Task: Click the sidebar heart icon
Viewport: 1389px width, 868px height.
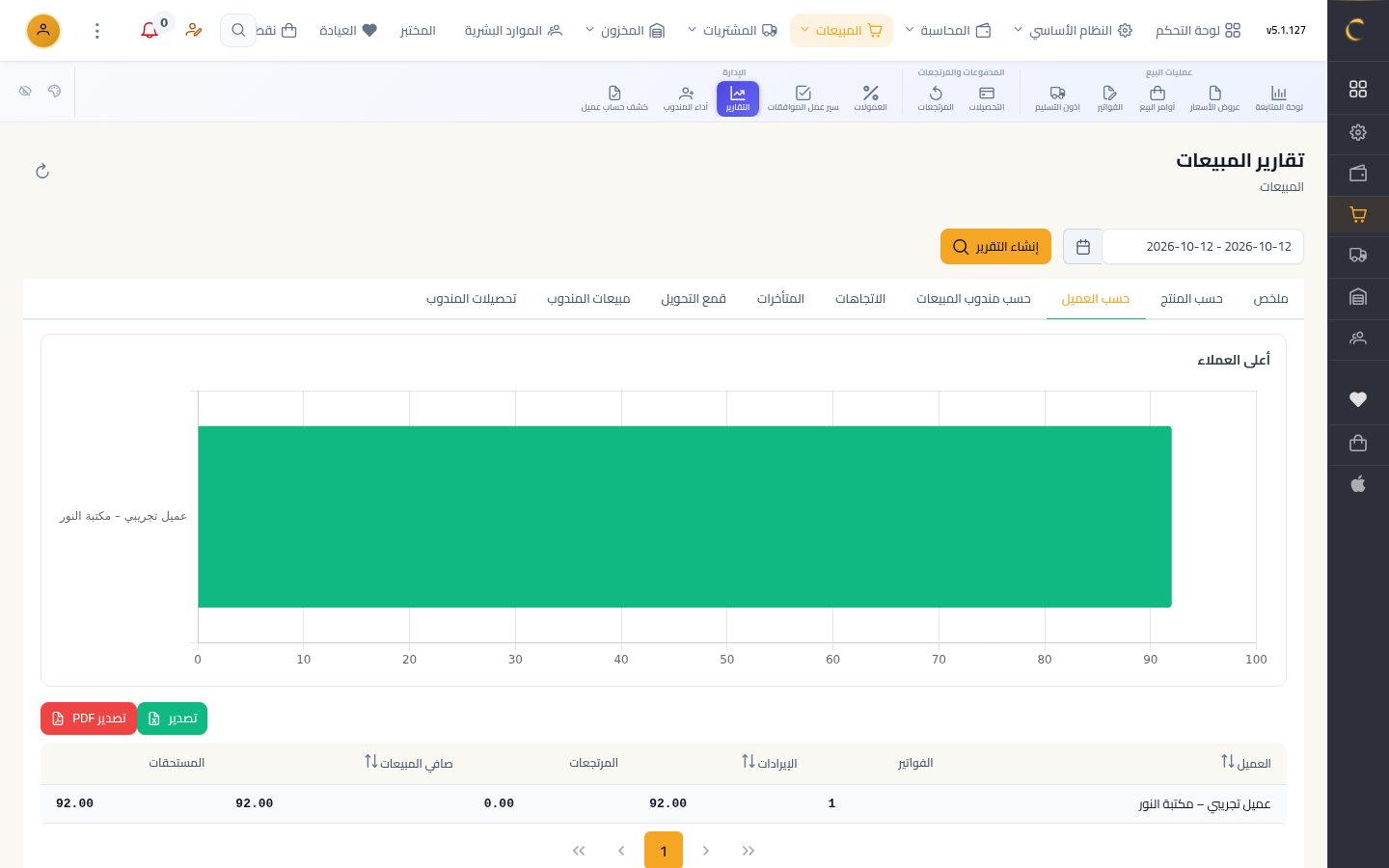Action: point(1358,399)
